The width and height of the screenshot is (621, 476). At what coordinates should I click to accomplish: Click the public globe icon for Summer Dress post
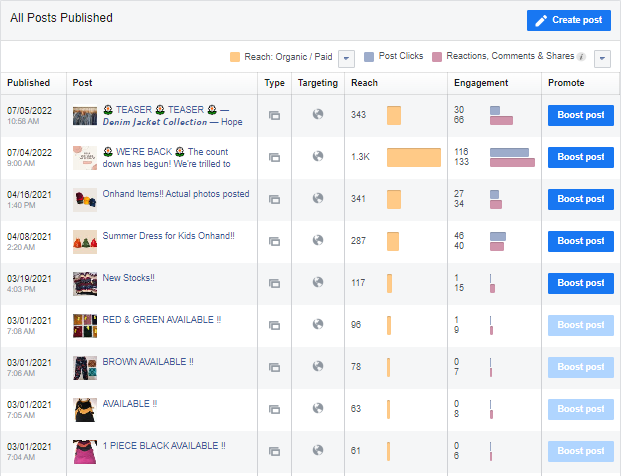click(x=318, y=240)
